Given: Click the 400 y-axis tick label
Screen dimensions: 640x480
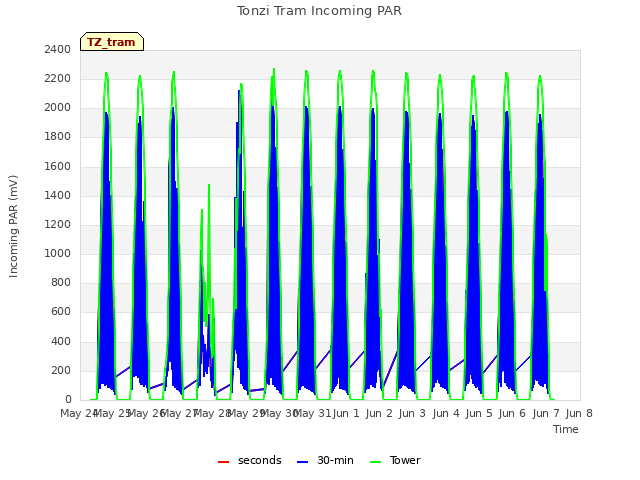Looking at the screenshot, I should point(61,341).
